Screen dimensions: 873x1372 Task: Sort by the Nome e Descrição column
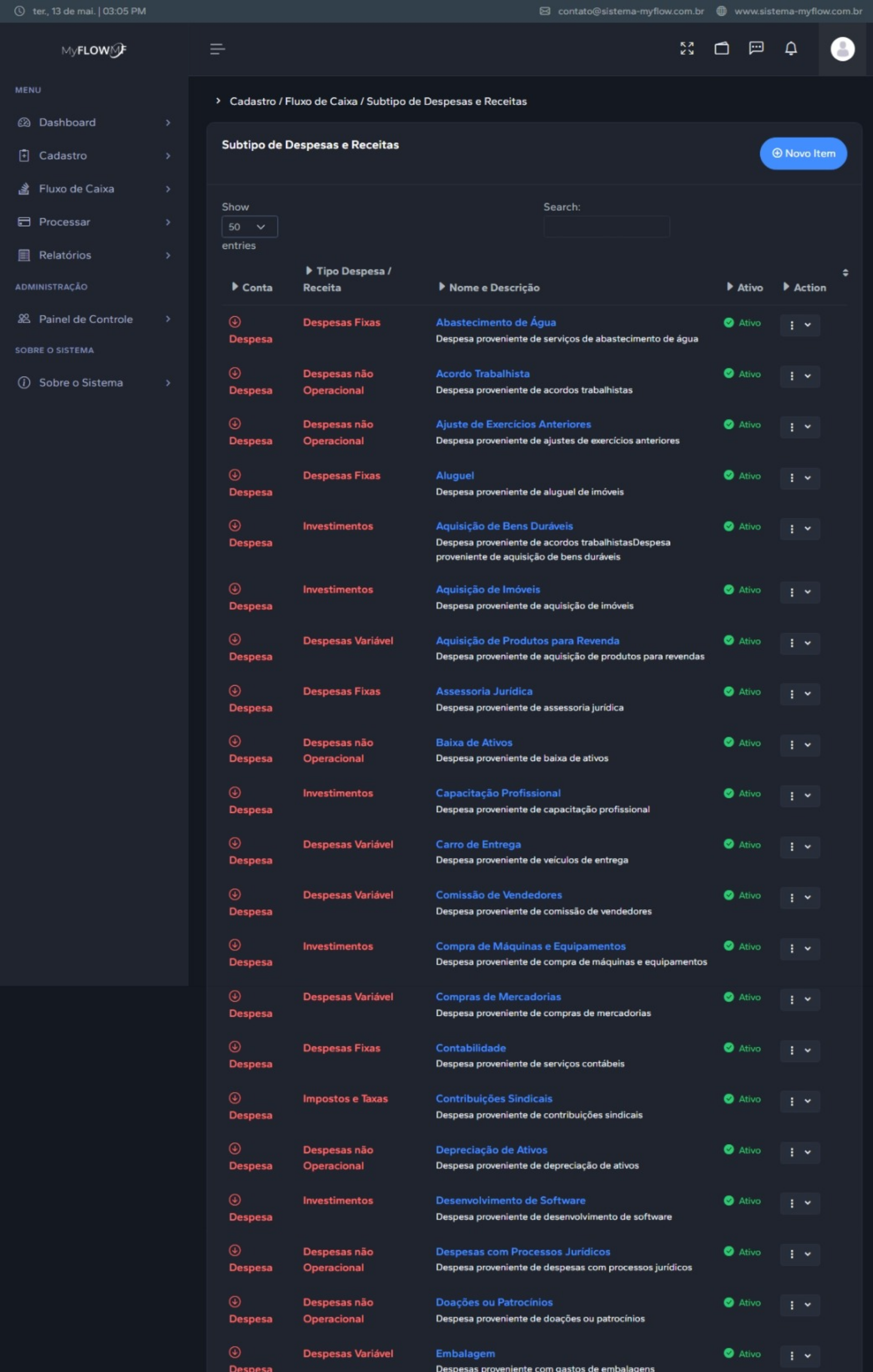coord(493,288)
